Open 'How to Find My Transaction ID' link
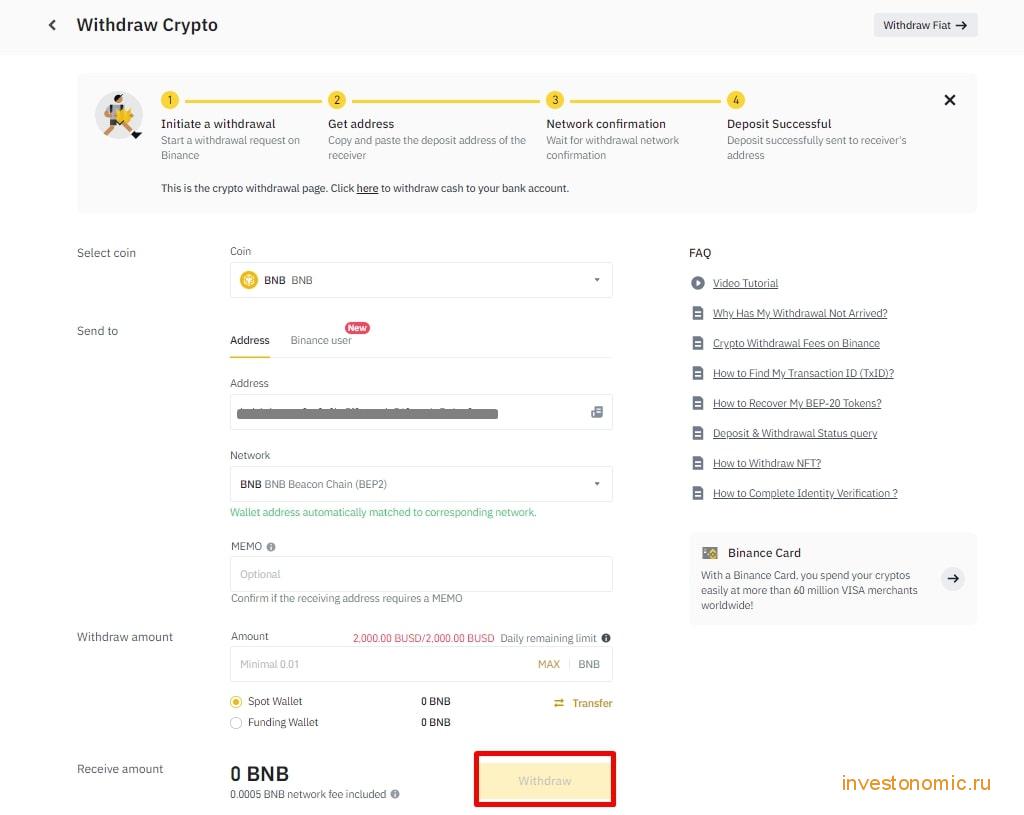The height and width of the screenshot is (815, 1024). coord(803,374)
